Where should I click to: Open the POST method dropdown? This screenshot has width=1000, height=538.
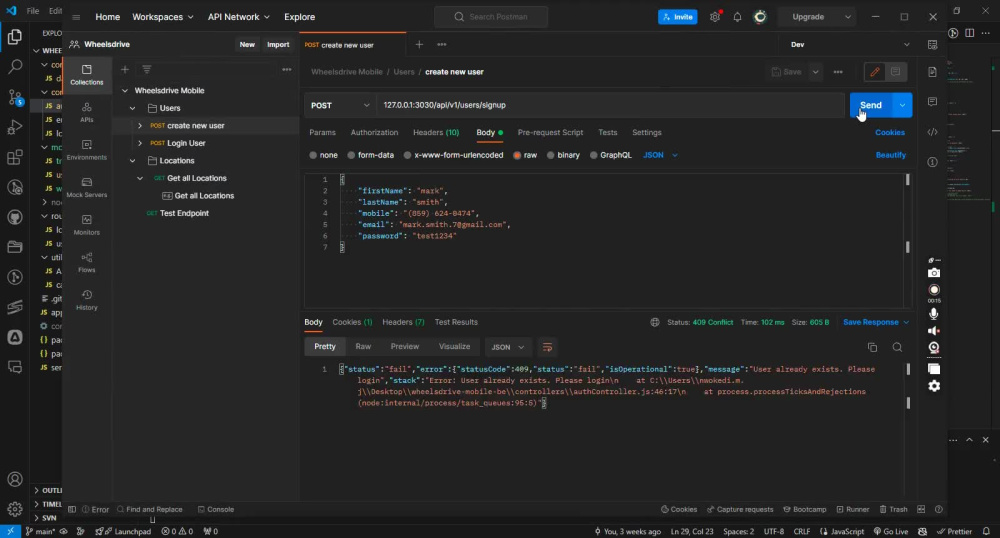coord(340,105)
